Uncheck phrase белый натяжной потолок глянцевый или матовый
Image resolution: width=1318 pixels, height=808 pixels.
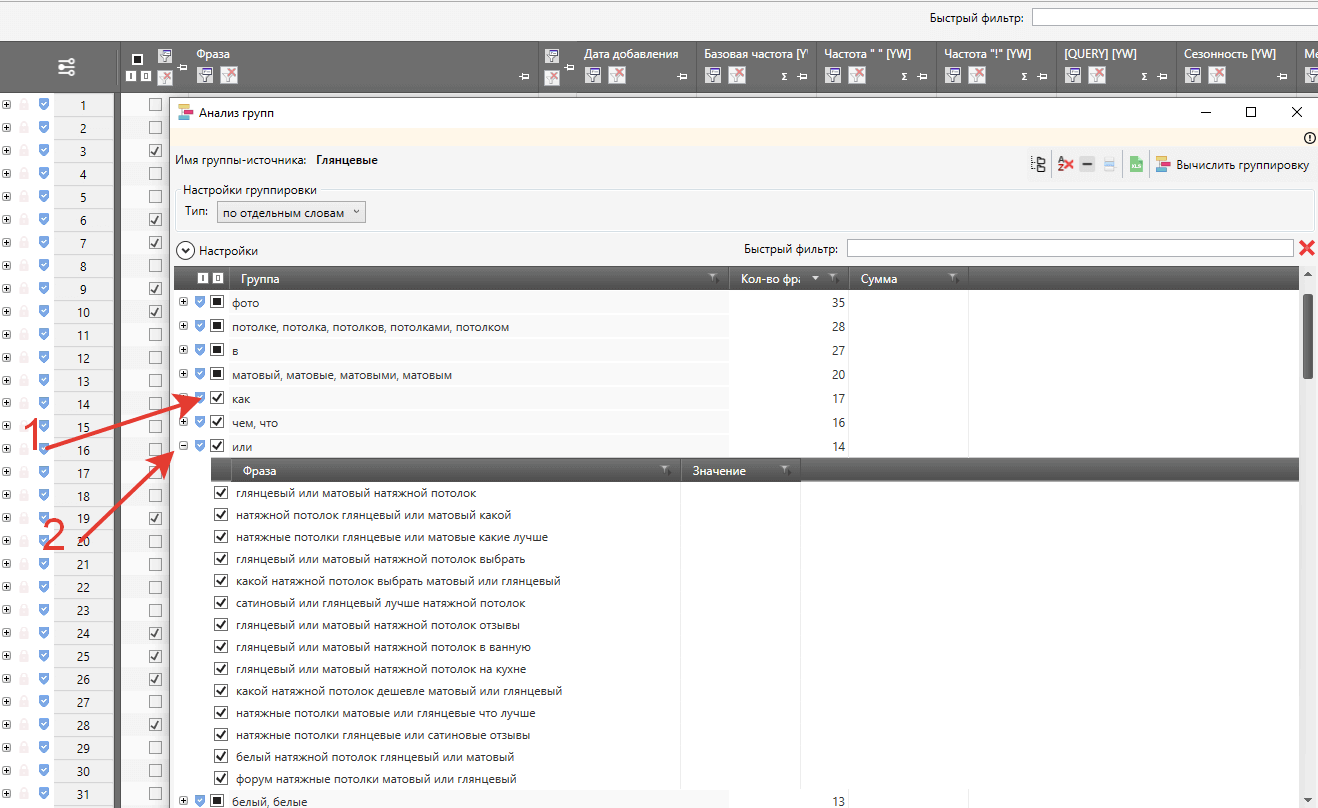(221, 757)
